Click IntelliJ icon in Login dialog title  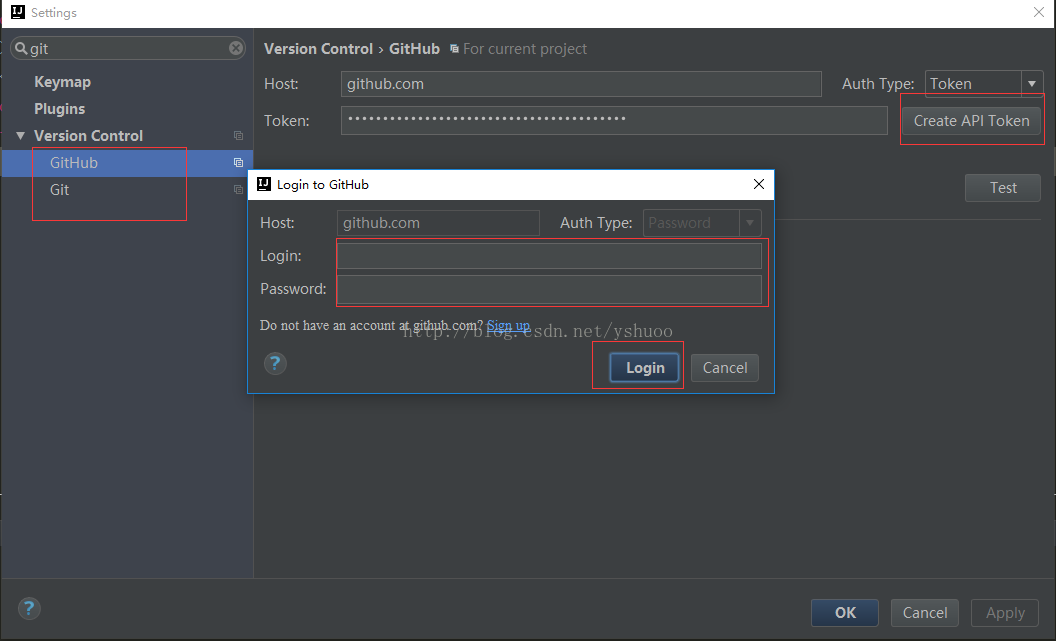coord(264,184)
